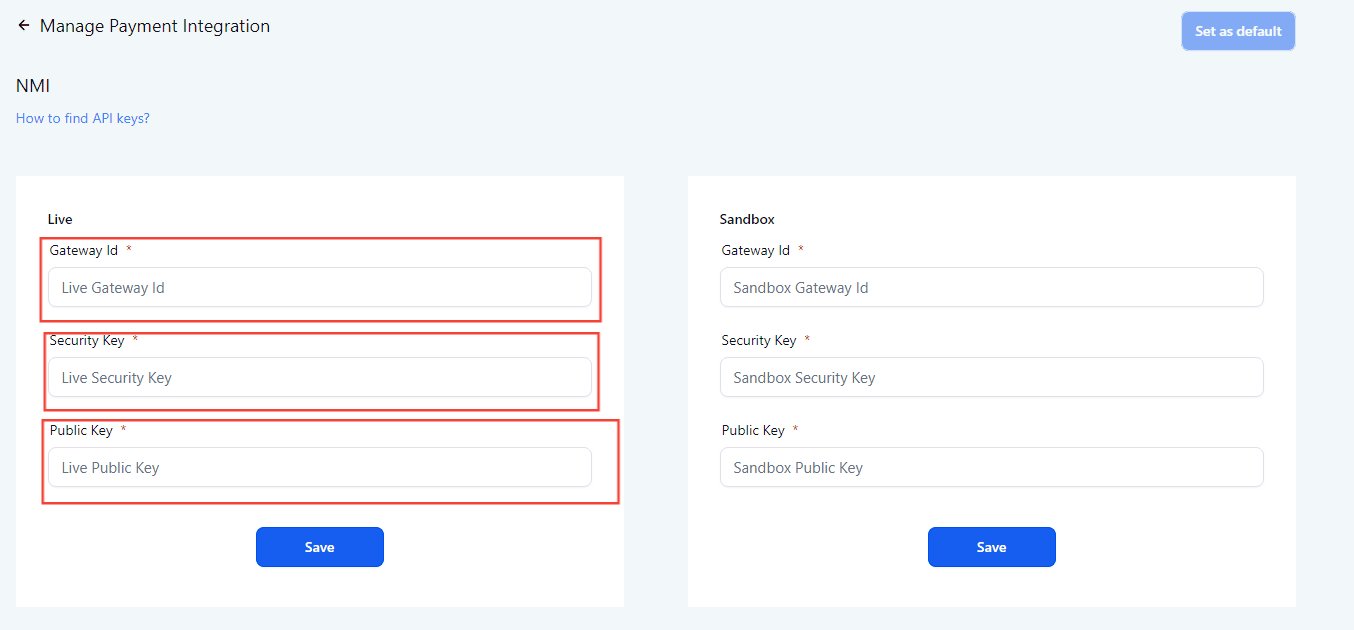1354x630 pixels.
Task: Click the Security Key label under Sandbox
Action: pyautogui.click(x=759, y=340)
